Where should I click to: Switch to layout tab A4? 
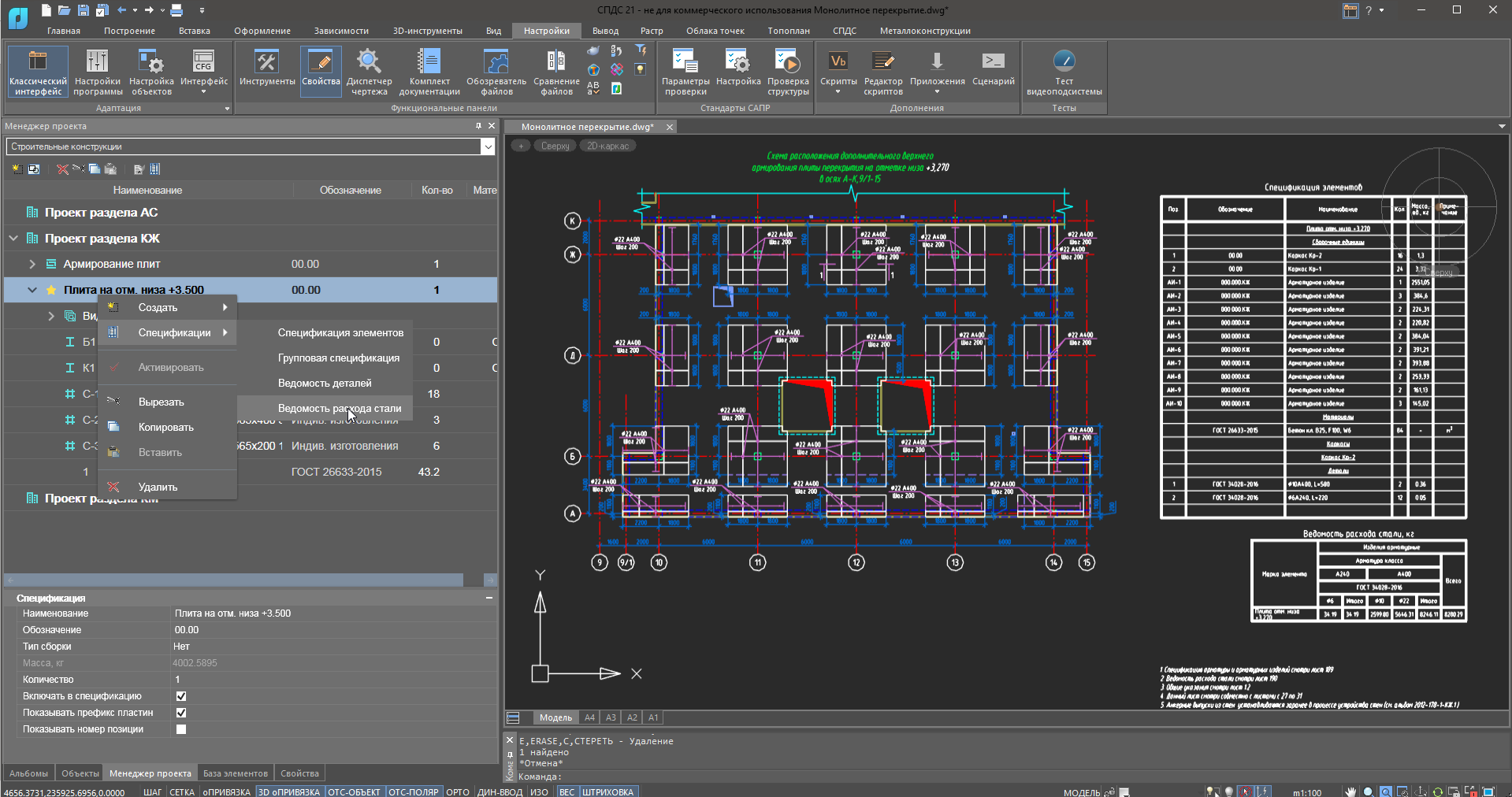[x=589, y=717]
